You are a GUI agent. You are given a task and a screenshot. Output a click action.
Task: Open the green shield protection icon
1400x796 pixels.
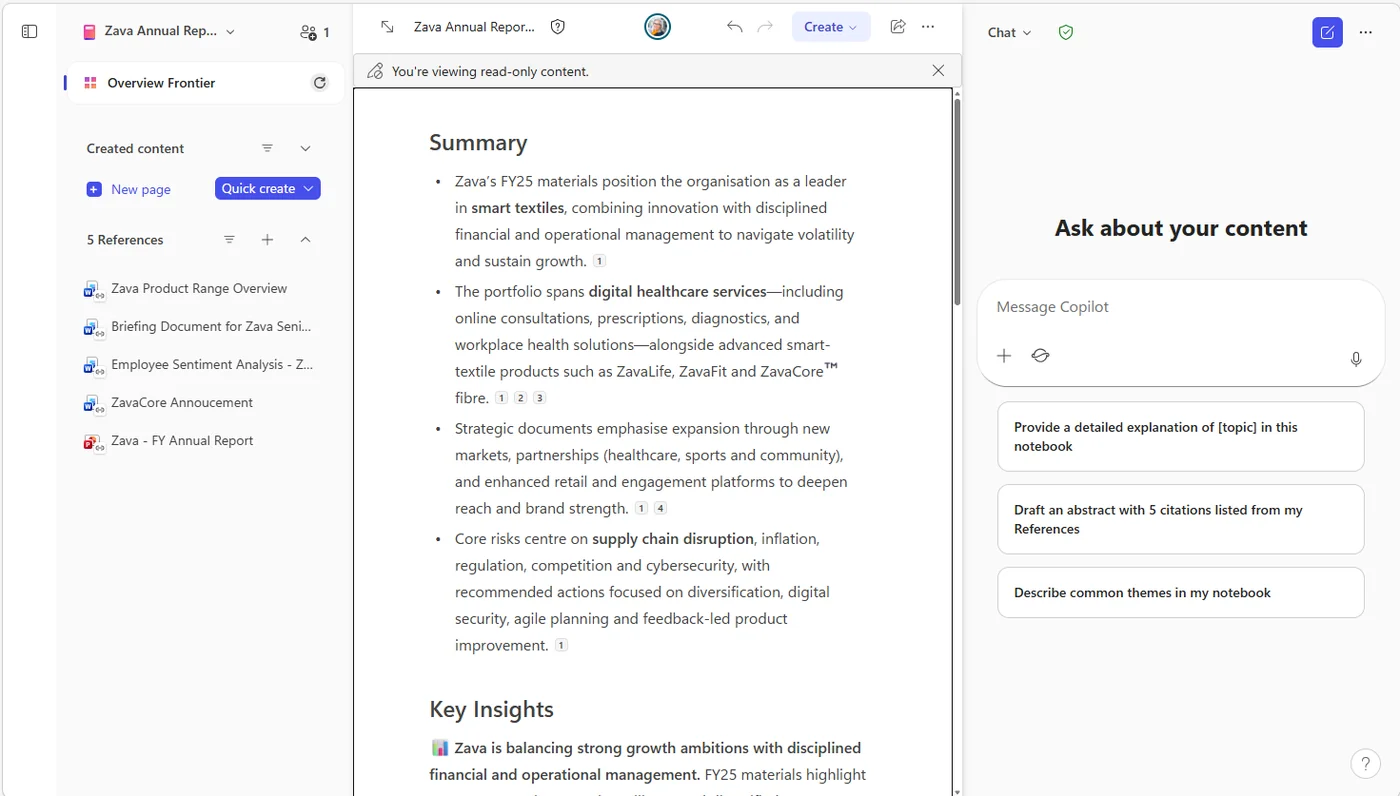(x=1066, y=32)
